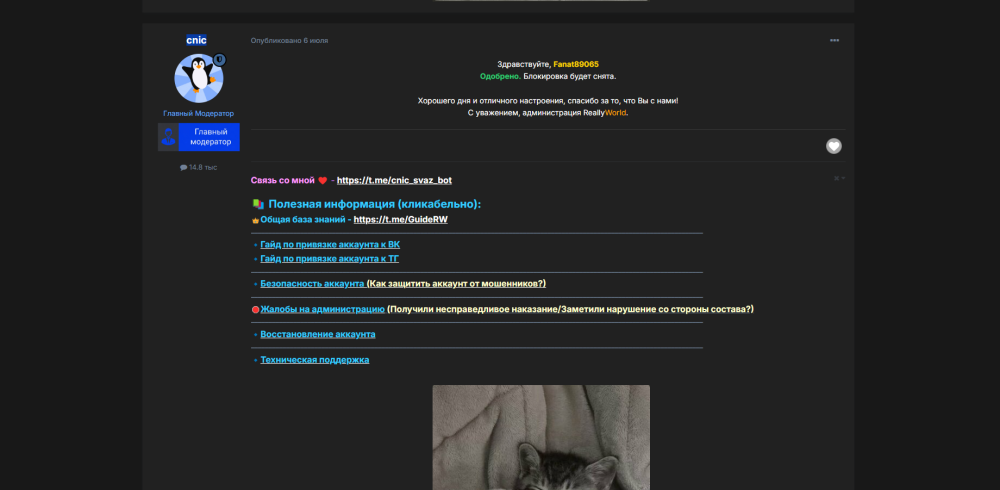Click the Опубликовано 6 июля timestamp
Screen dimensions: 1000x490
click(x=290, y=40)
